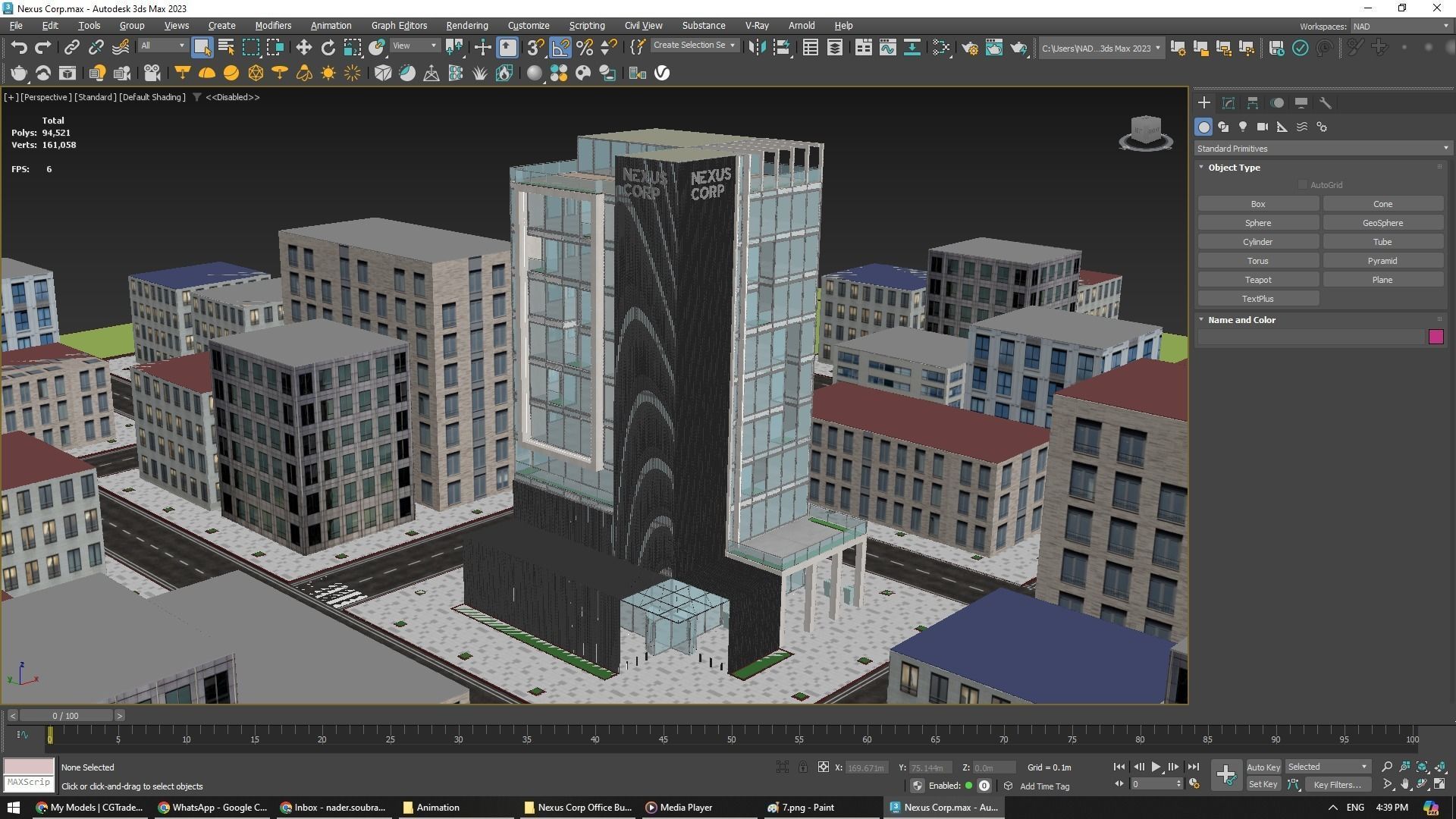Select the Space Warps category icon
Viewport: 1456px width, 819px height.
point(1302,127)
